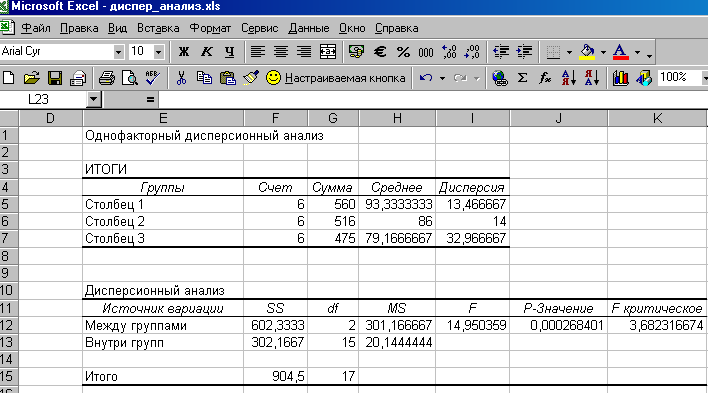Image resolution: width=708 pixels, height=393 pixels.
Task: Apply yellow fill color
Action: coord(587,52)
